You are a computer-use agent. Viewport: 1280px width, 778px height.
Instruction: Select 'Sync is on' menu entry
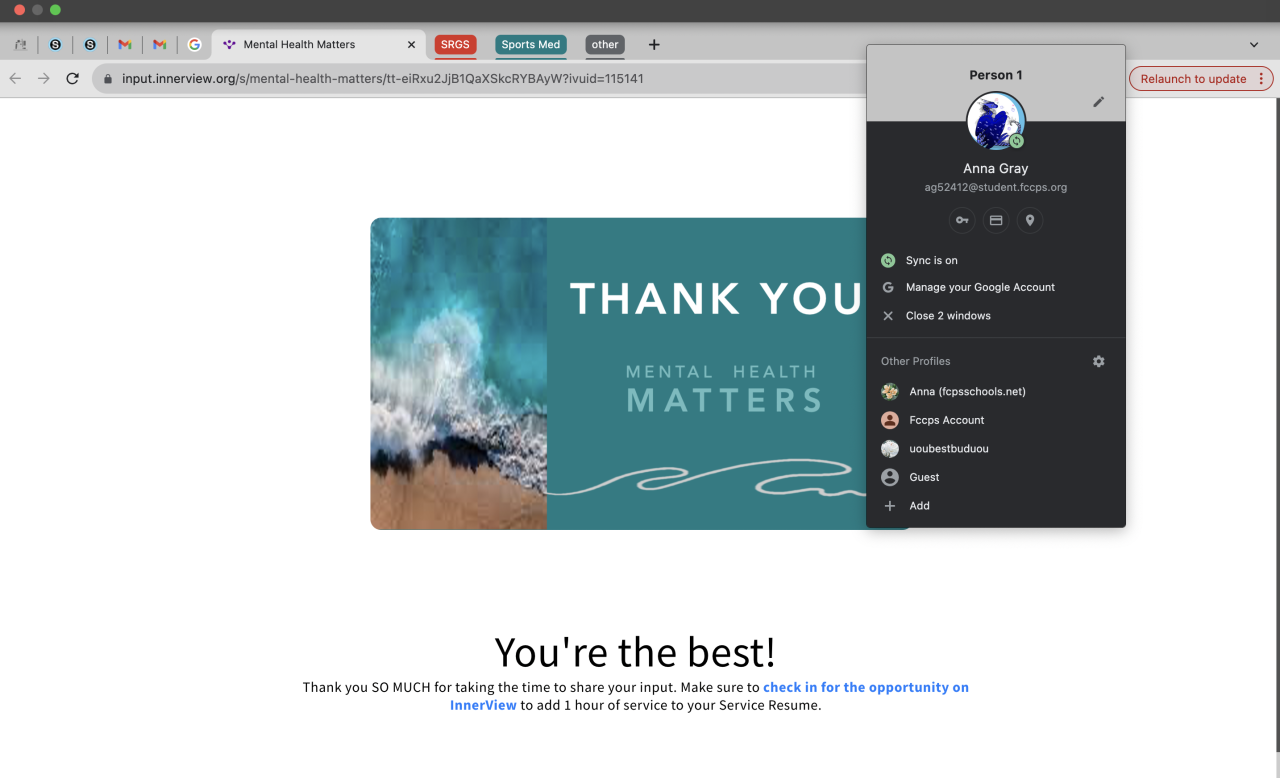click(996, 260)
